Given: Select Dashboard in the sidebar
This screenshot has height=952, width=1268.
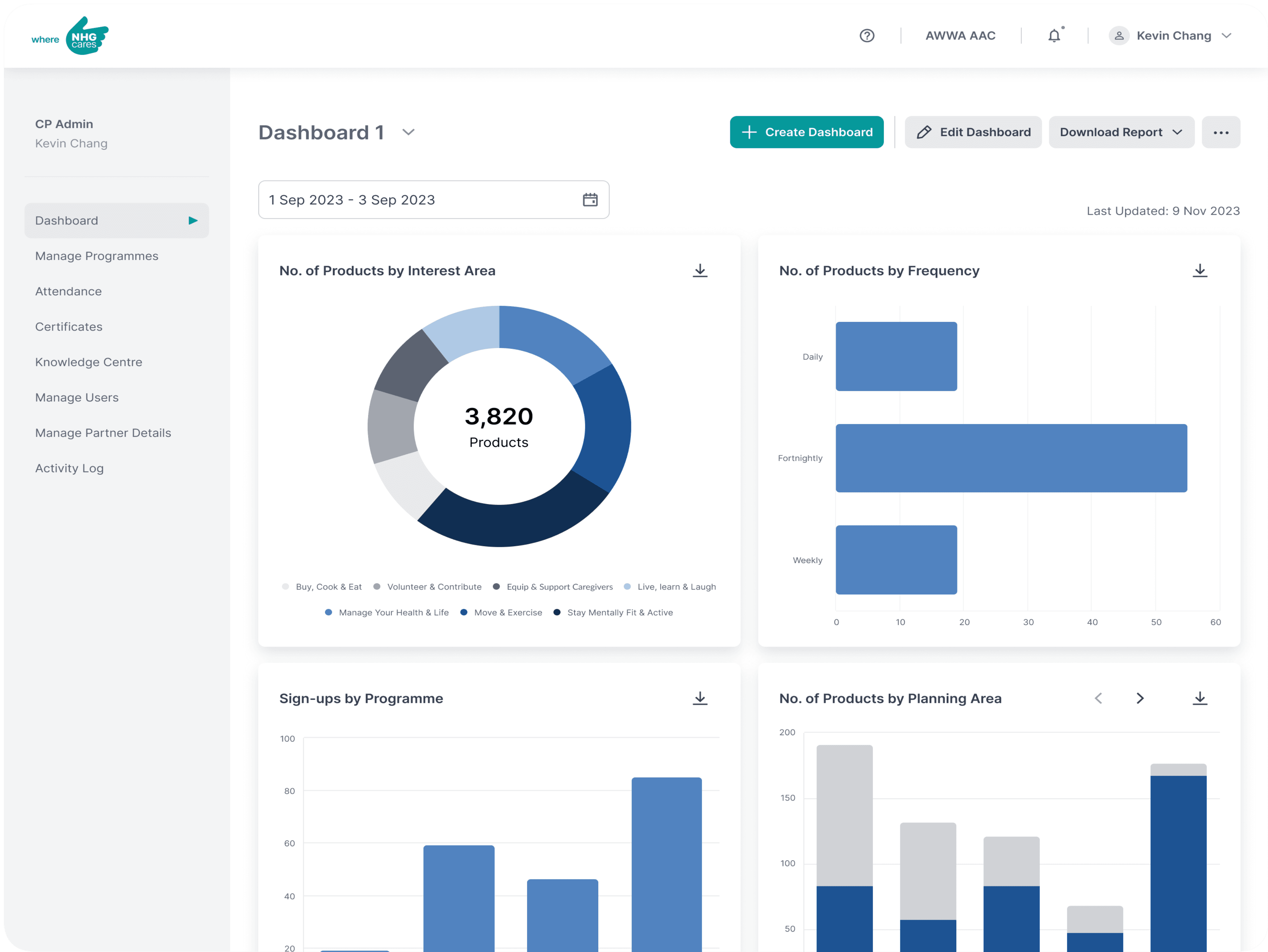Looking at the screenshot, I should click(116, 221).
